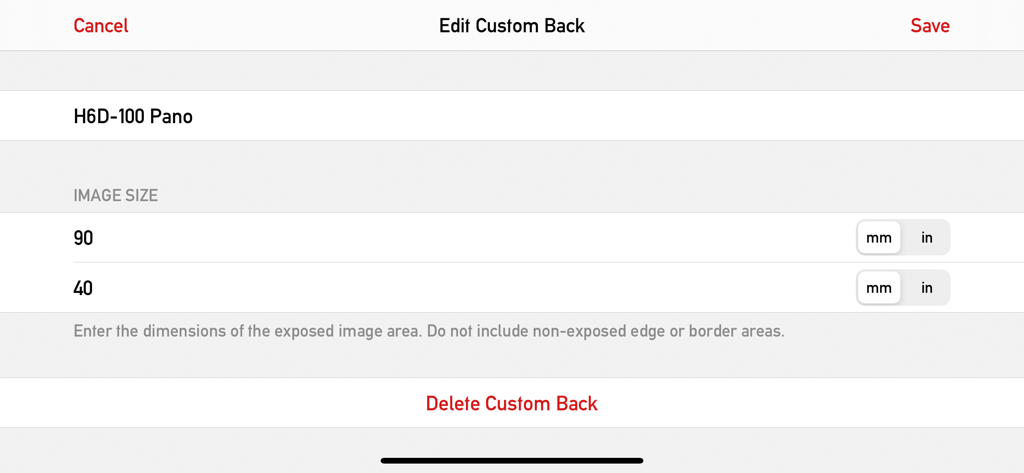Tap the red Save link top right
The height and width of the screenshot is (473, 1024).
pyautogui.click(x=929, y=26)
